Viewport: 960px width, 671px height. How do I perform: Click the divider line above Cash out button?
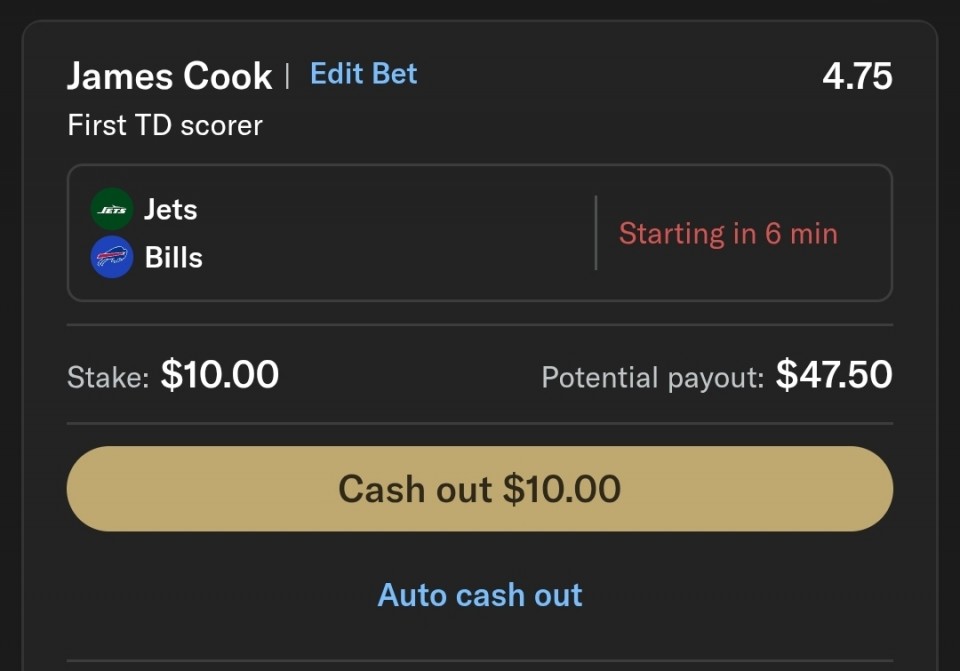tap(479, 423)
